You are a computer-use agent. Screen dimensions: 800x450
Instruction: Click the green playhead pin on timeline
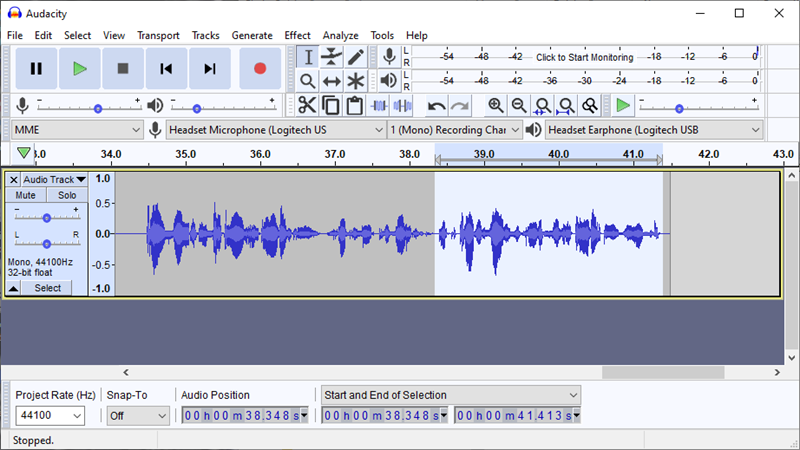23,153
